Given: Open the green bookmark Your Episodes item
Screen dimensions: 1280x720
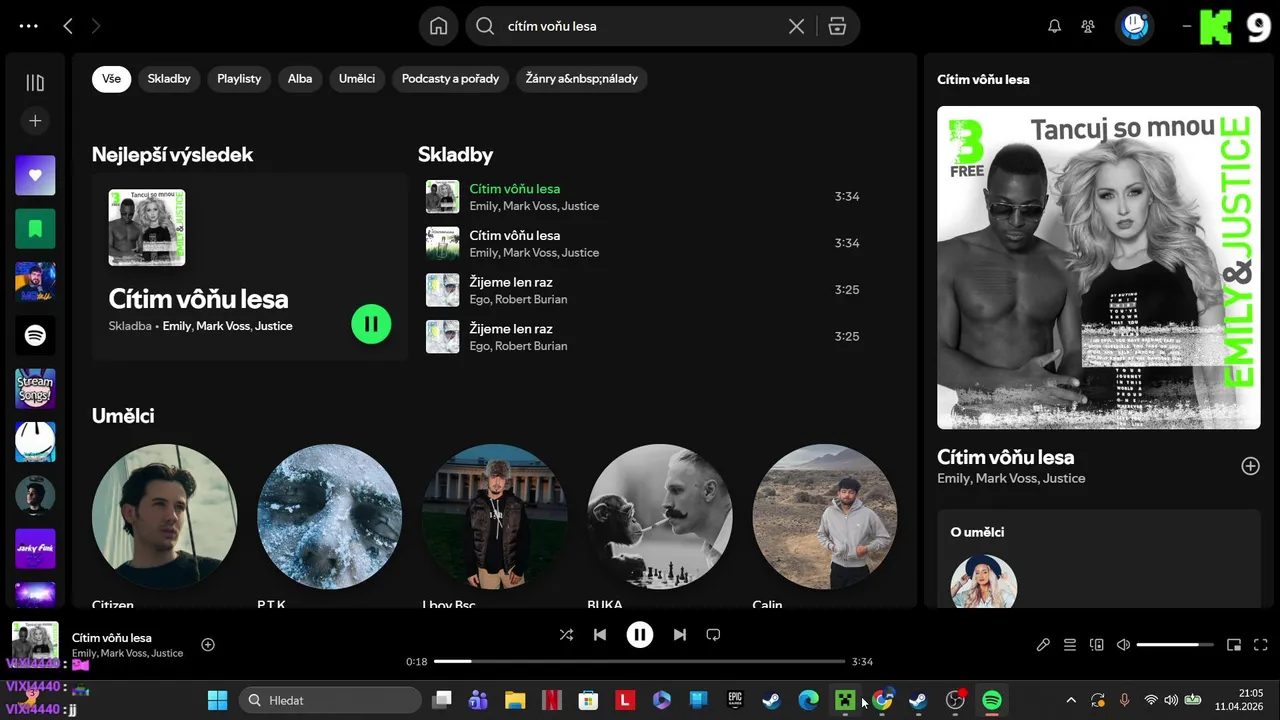Looking at the screenshot, I should pos(35,229).
